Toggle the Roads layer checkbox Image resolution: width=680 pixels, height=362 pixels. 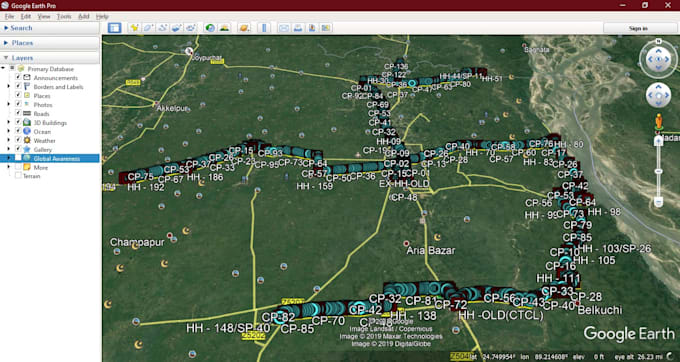18,114
